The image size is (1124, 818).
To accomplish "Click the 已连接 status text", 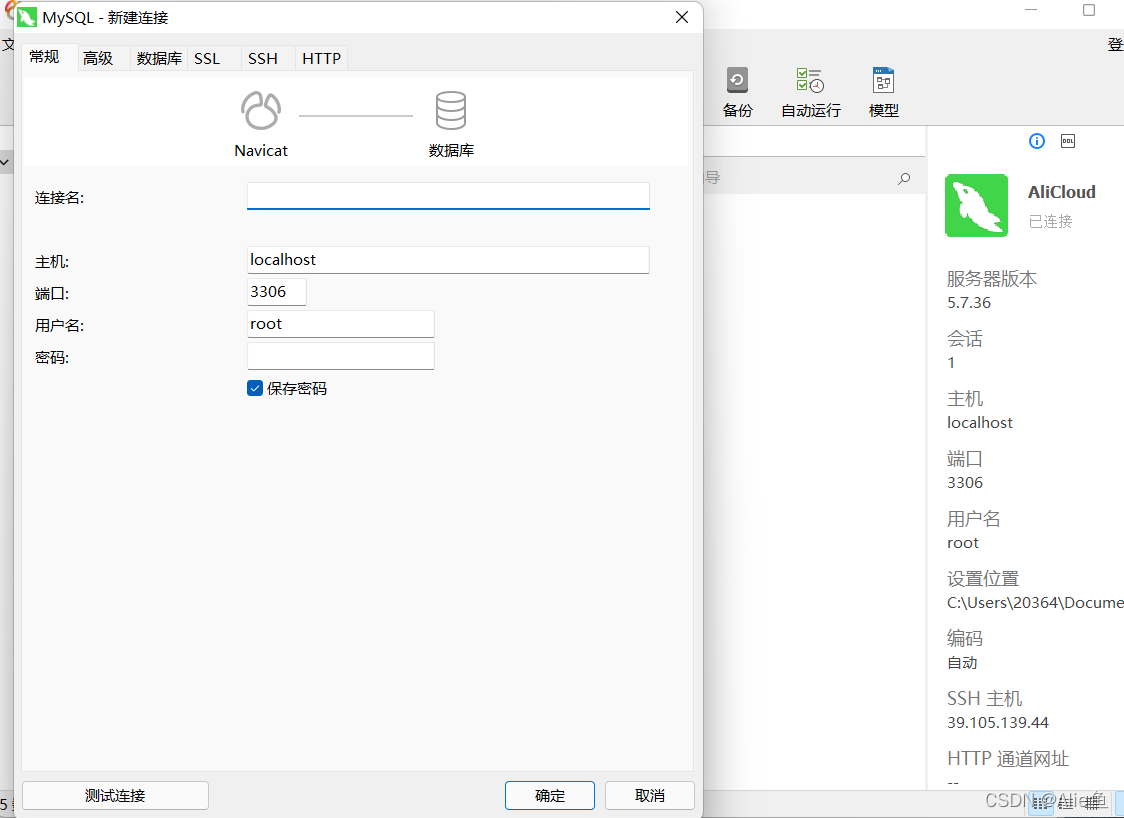I will (1050, 222).
